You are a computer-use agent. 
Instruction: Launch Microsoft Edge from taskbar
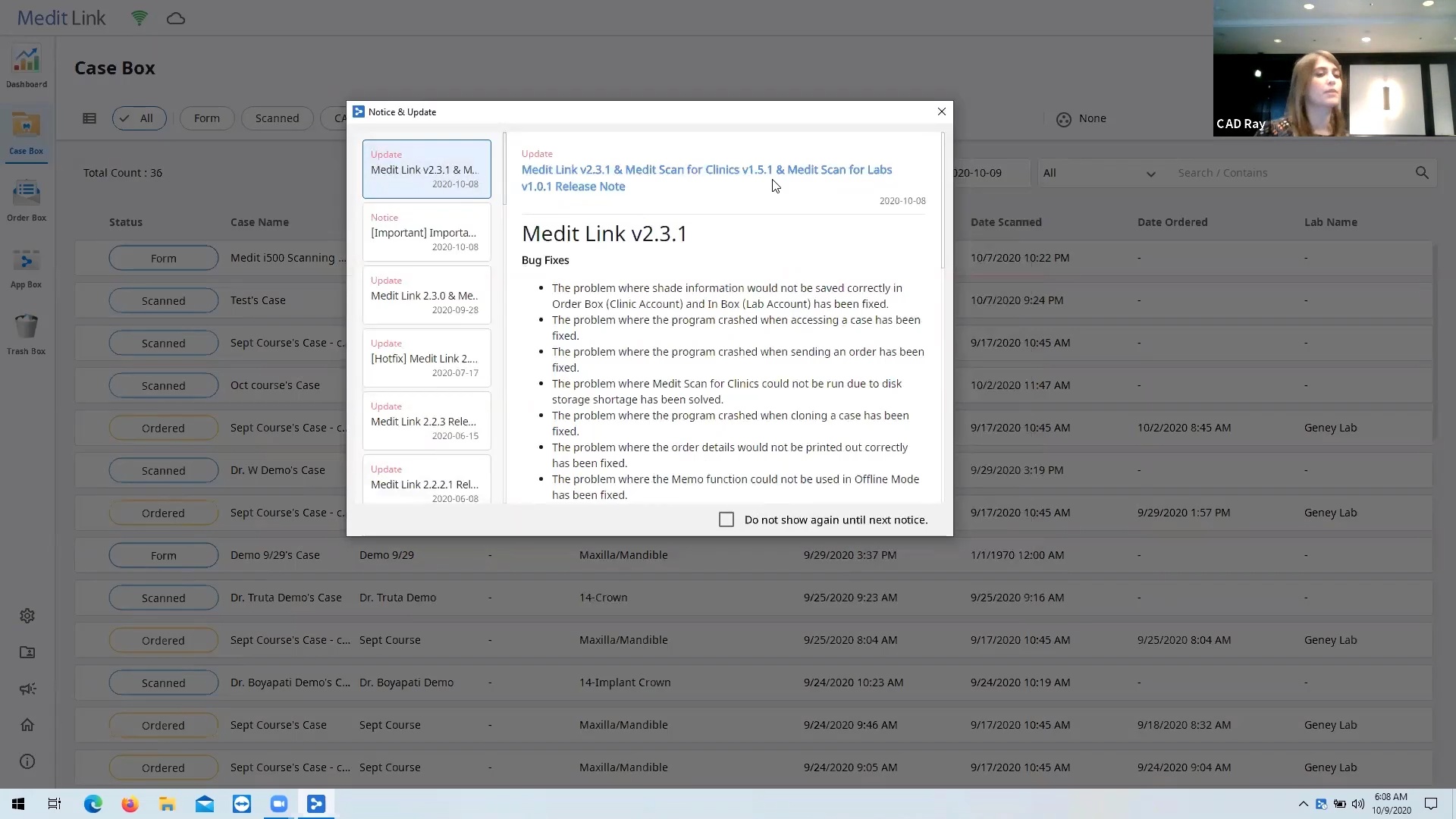93,804
